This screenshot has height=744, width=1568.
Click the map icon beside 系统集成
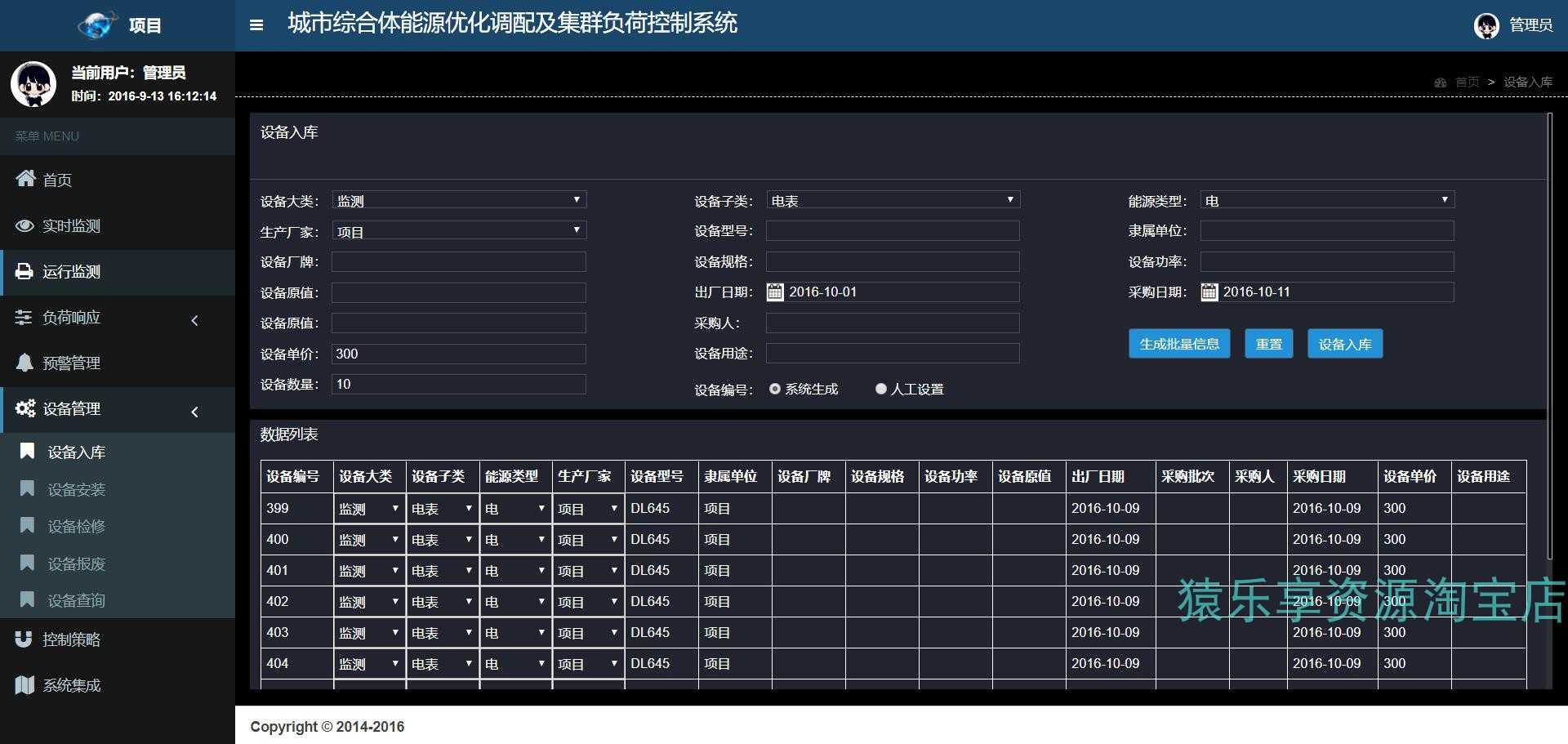25,684
